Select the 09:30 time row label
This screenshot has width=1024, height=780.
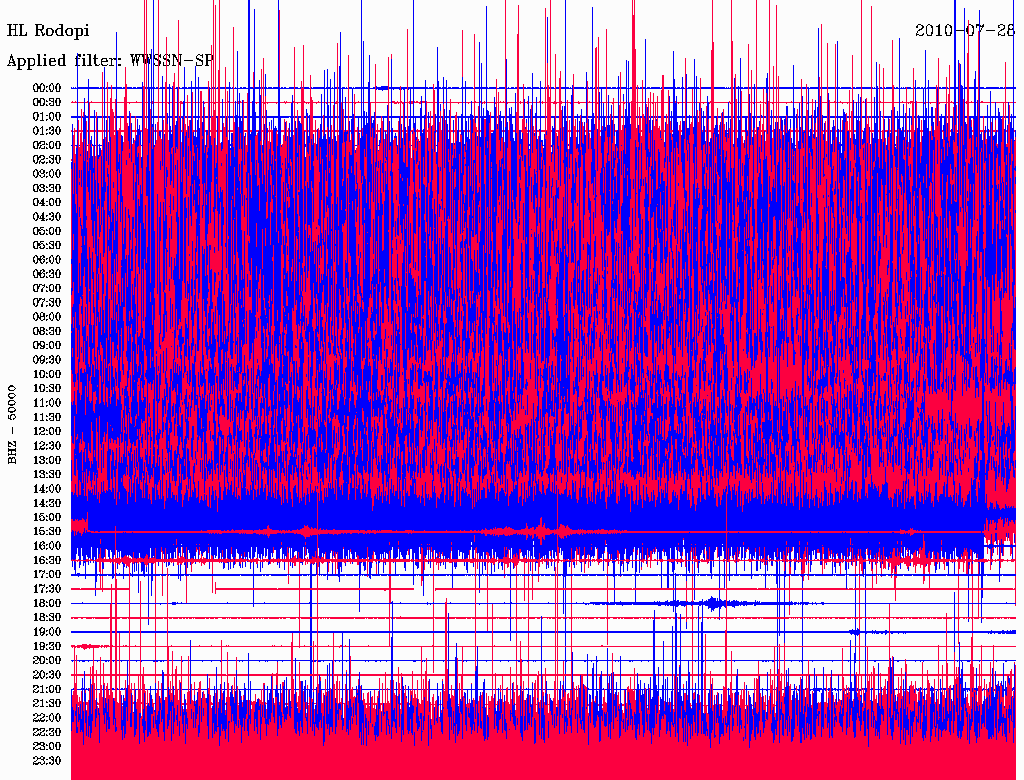tap(47, 360)
